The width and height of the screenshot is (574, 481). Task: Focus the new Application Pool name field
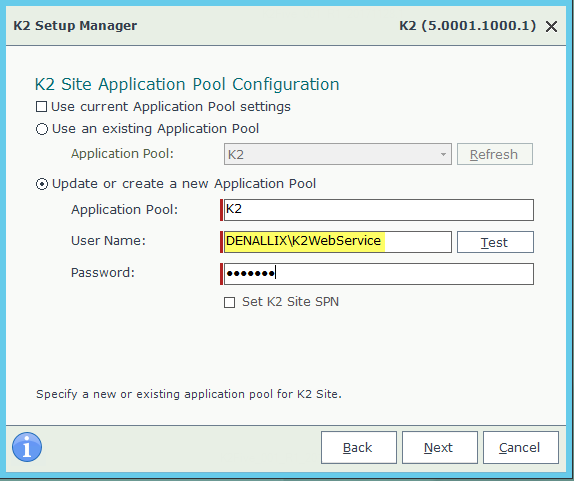coord(379,210)
